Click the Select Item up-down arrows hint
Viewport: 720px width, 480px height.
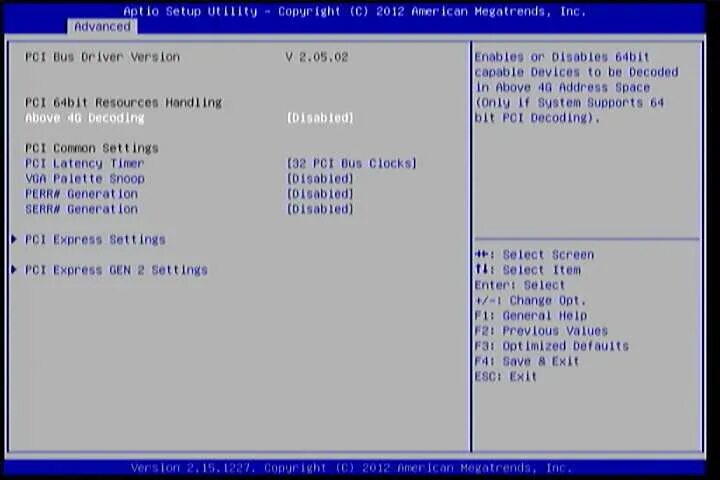click(528, 270)
